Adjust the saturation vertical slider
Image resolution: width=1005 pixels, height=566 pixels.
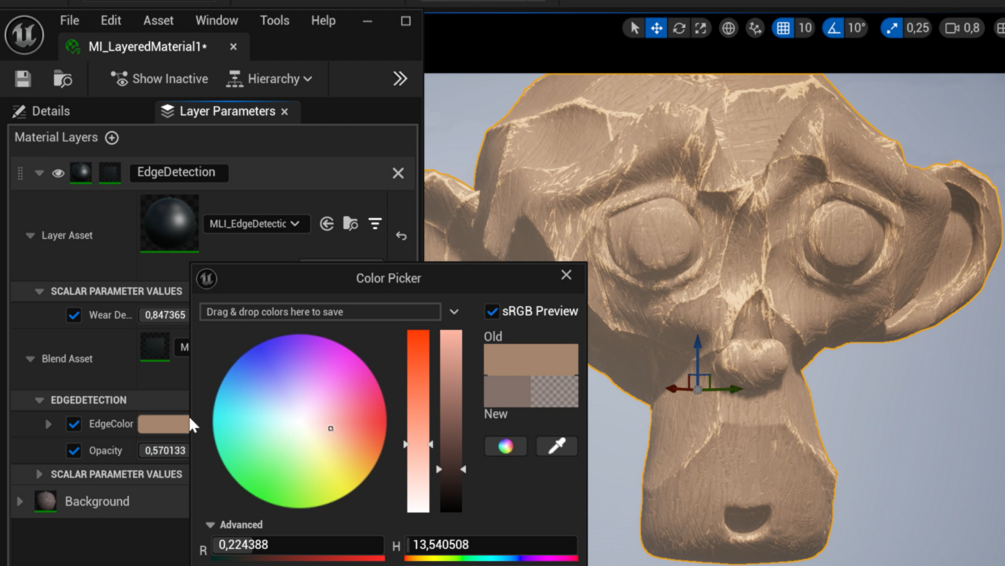tap(418, 421)
